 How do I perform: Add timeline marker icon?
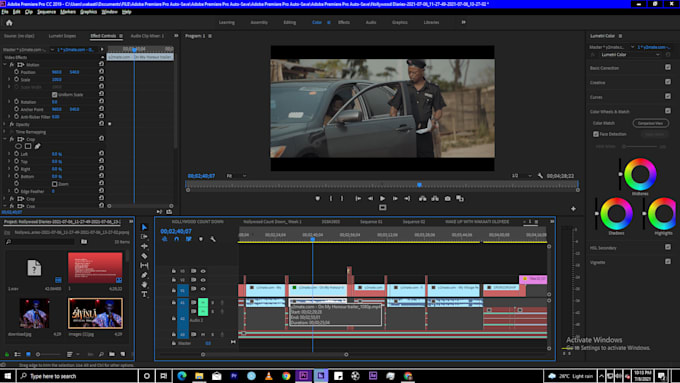(201, 239)
